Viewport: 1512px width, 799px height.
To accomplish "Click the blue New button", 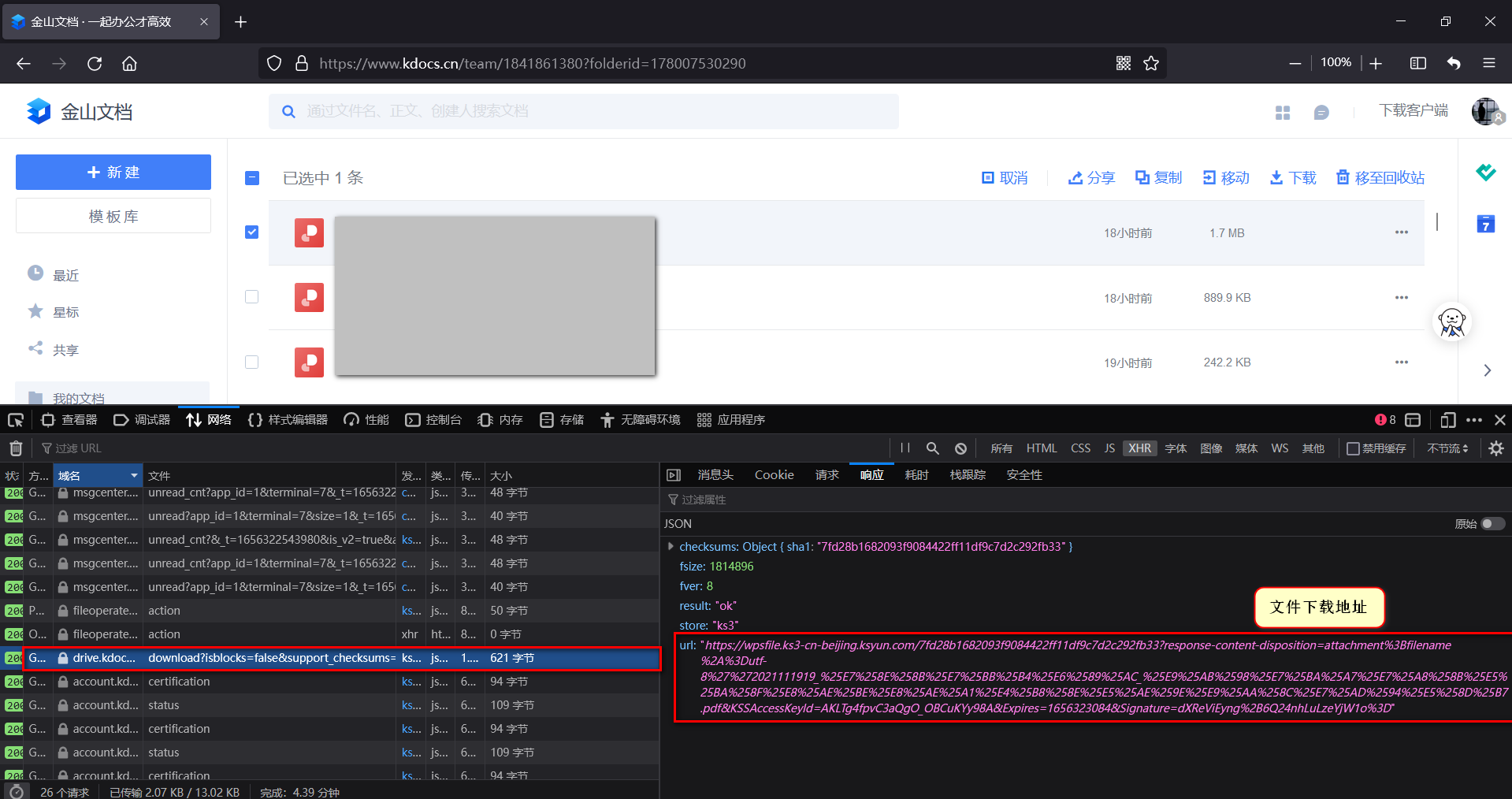I will coord(113,172).
